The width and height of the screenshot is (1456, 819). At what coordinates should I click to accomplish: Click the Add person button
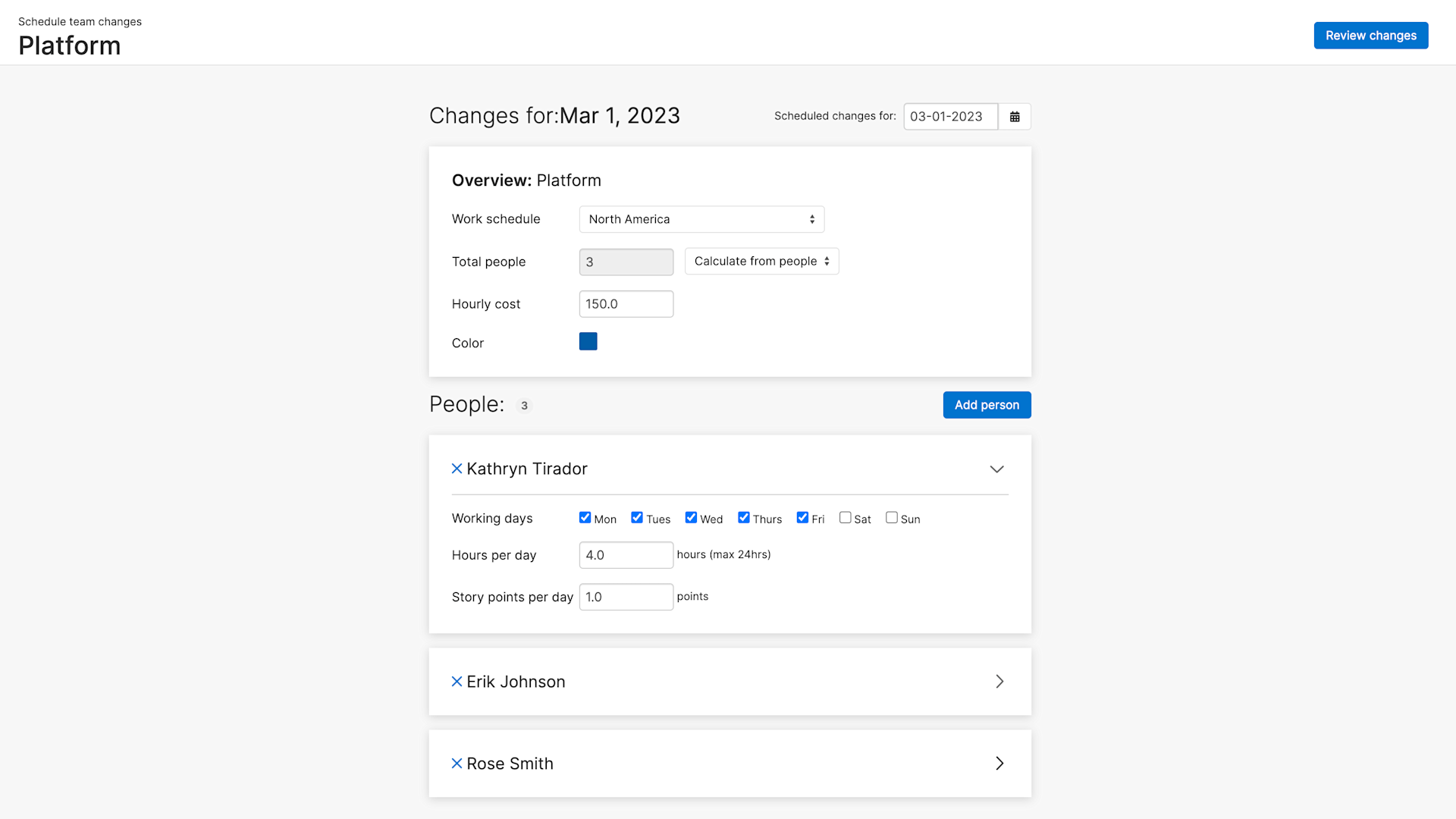[986, 404]
